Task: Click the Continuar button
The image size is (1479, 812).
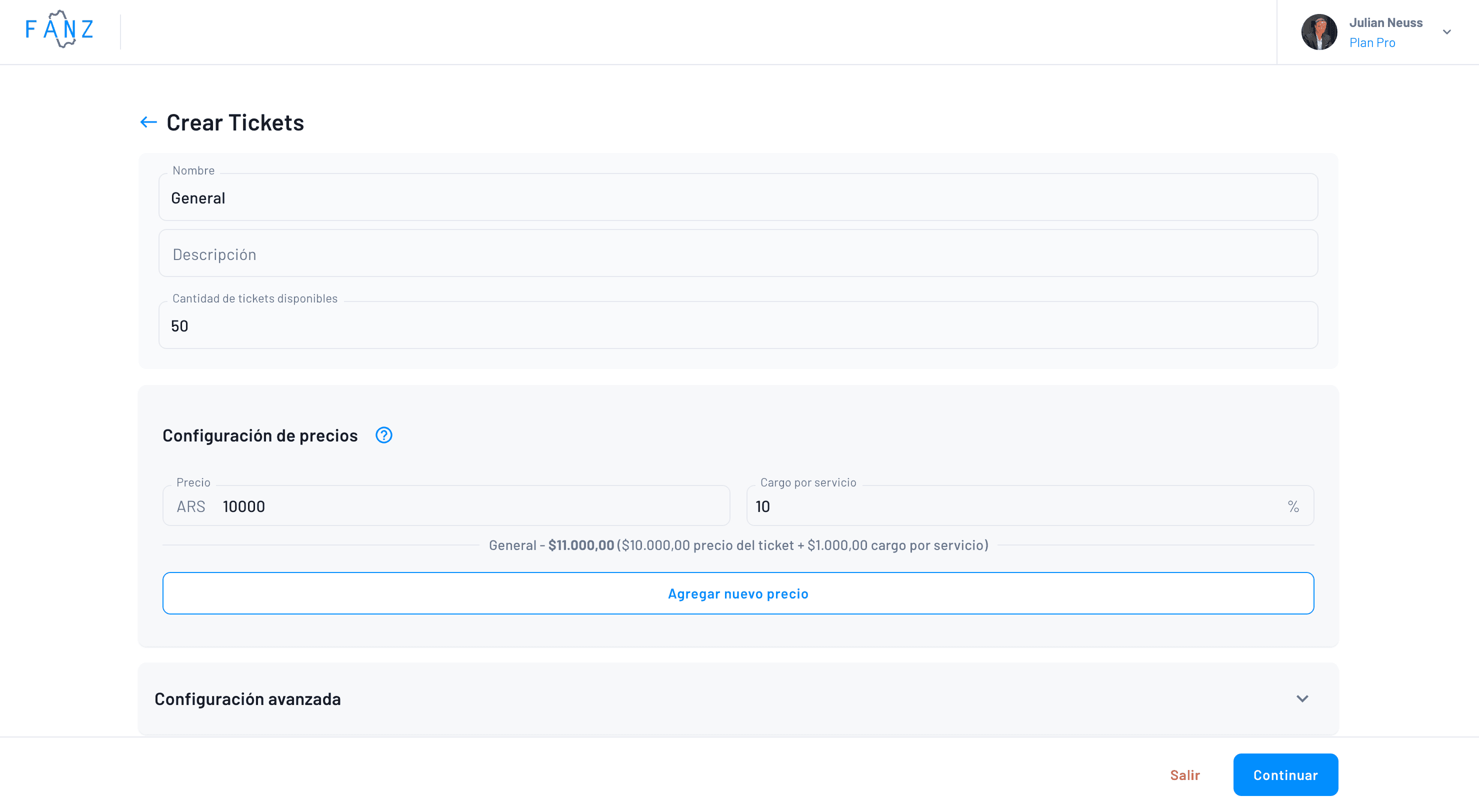Action: 1285,774
